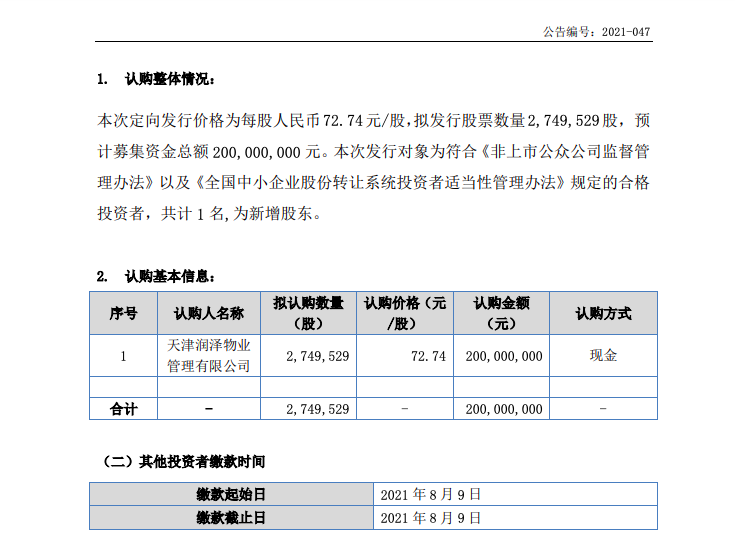Select the 现金 payment method cell

[x=603, y=356]
